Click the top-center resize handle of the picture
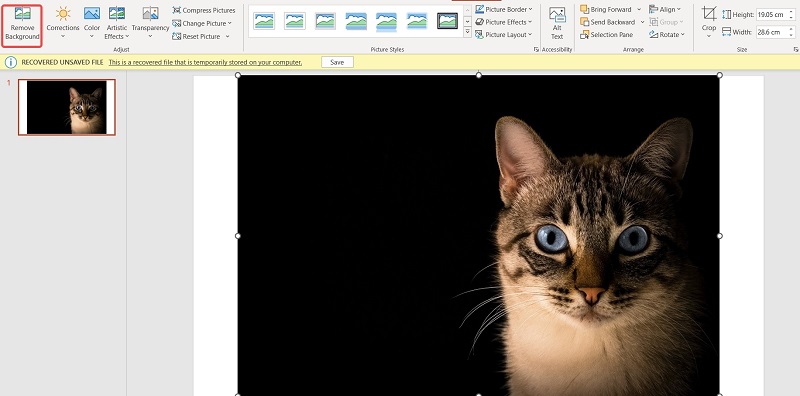The height and width of the screenshot is (396, 800). (x=479, y=75)
